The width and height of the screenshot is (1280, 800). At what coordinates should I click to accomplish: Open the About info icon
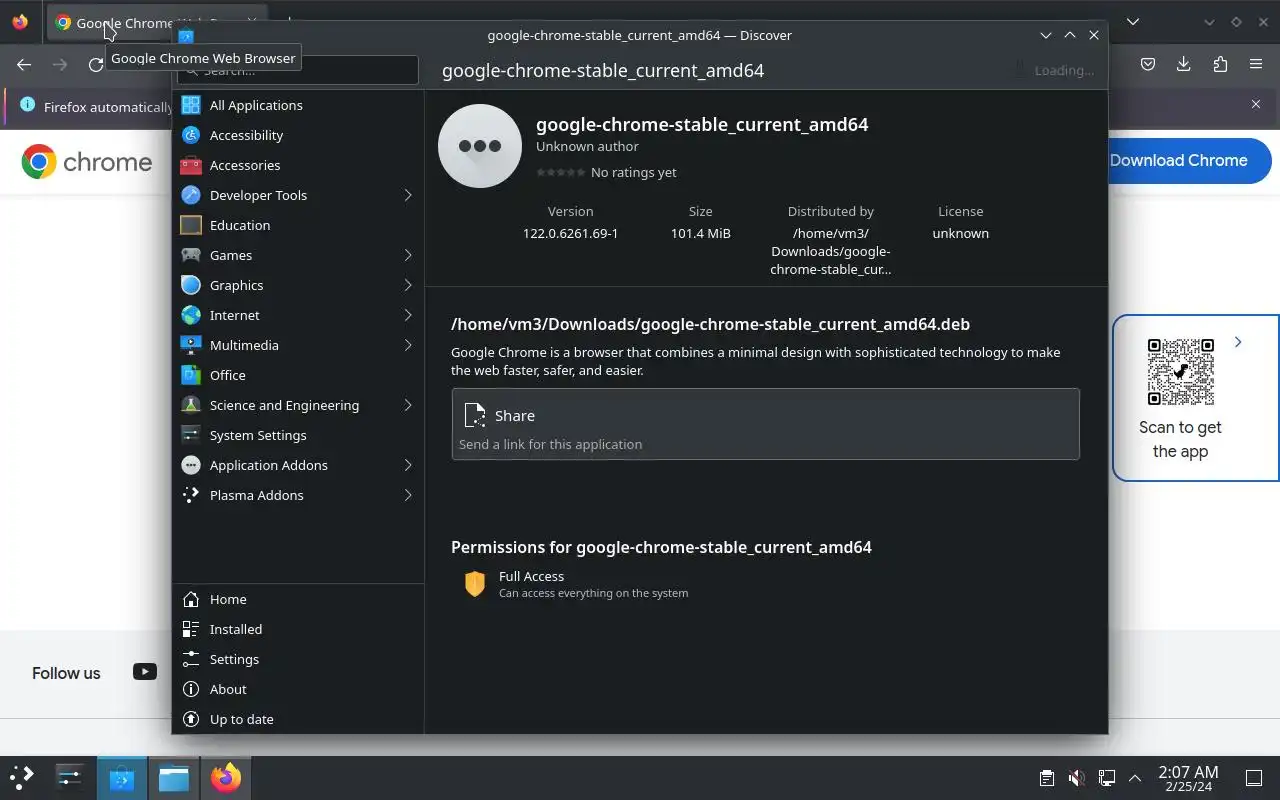(x=191, y=689)
